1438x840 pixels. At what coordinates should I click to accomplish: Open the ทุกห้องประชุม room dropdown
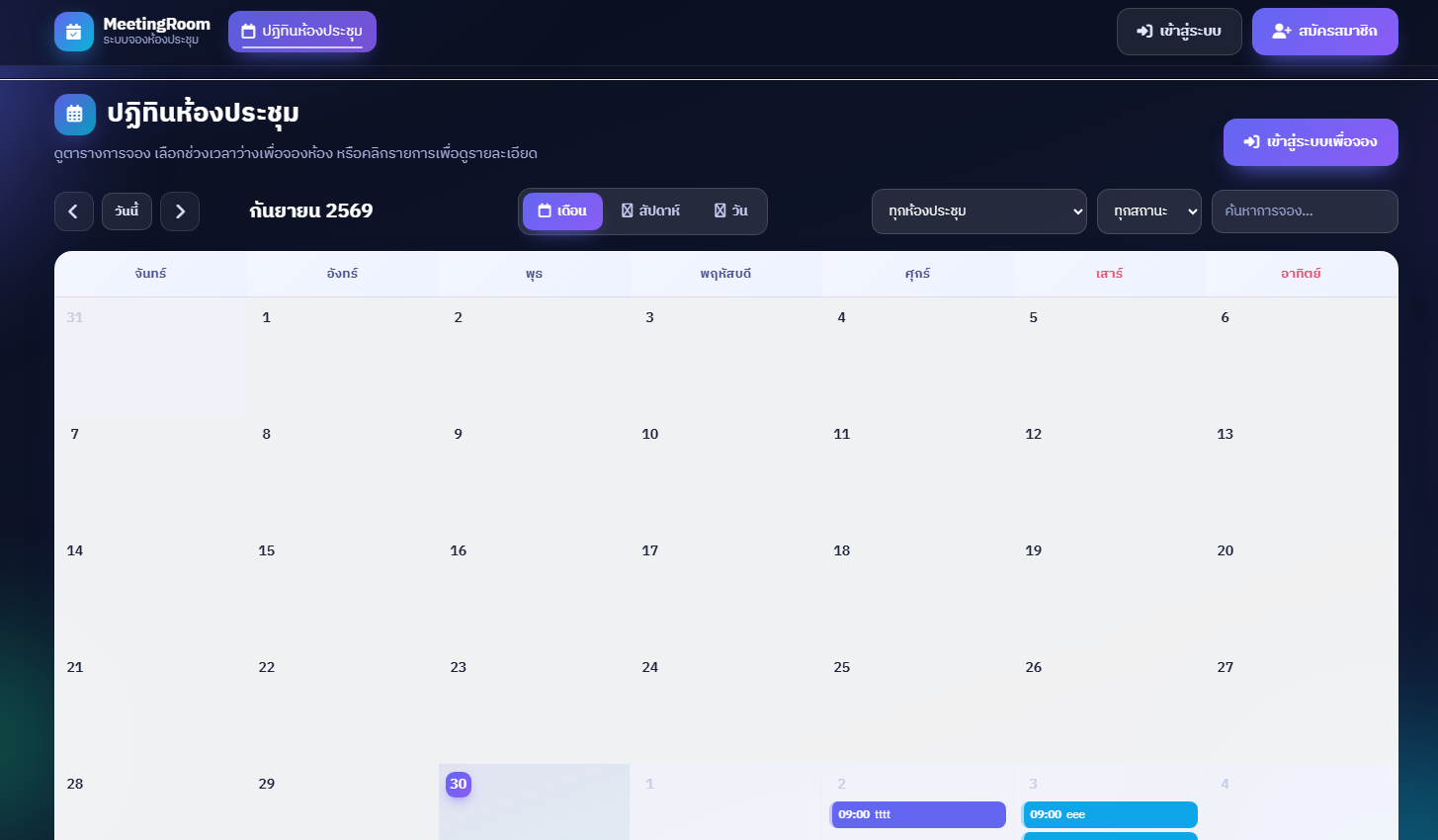click(x=979, y=211)
